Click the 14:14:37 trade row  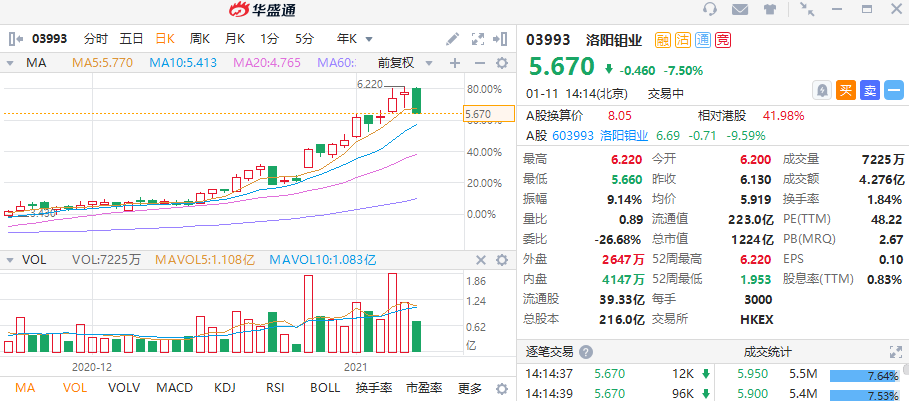[x=615, y=374]
